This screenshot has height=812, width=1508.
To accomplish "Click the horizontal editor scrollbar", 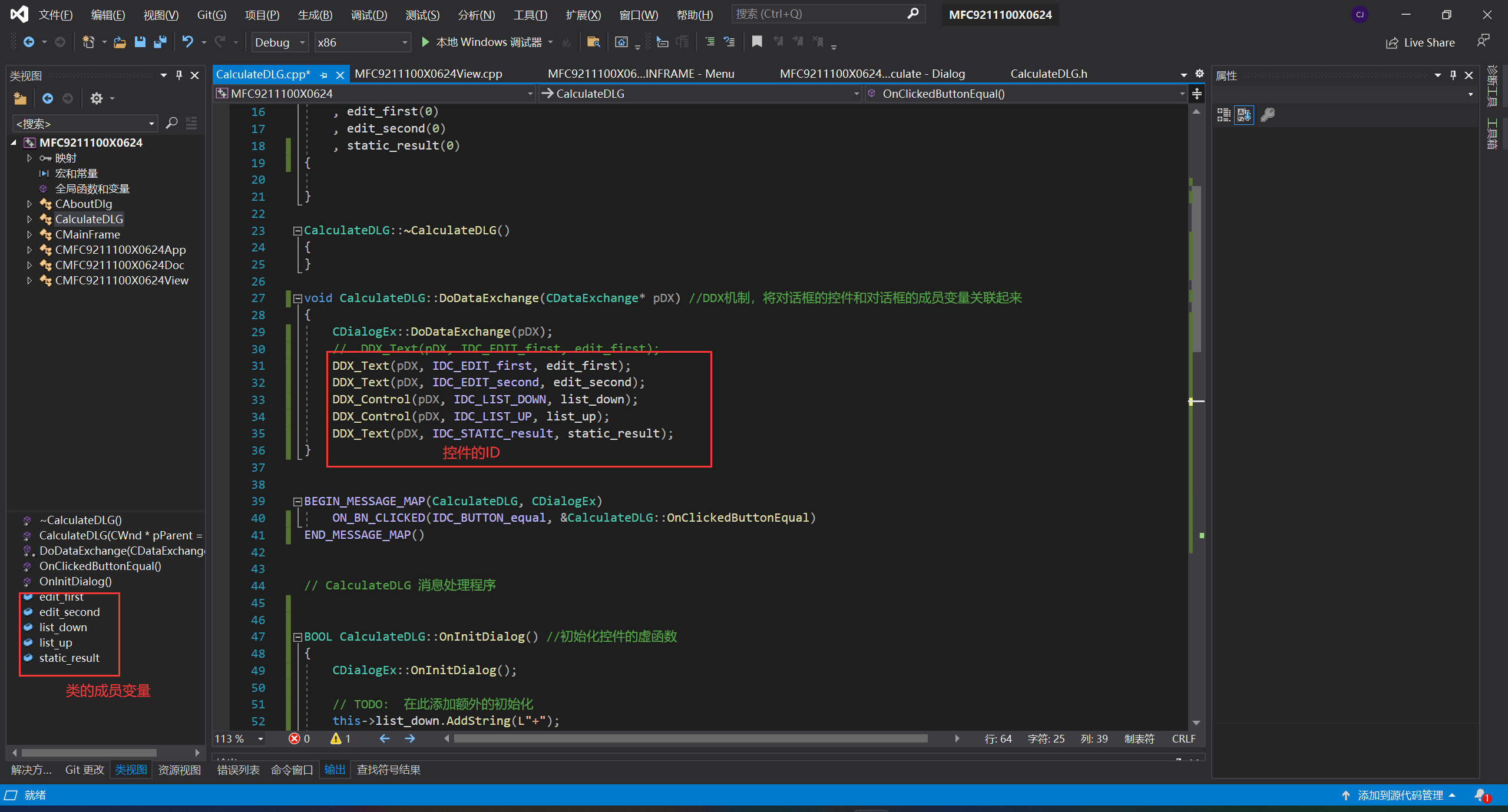I will click(x=689, y=738).
